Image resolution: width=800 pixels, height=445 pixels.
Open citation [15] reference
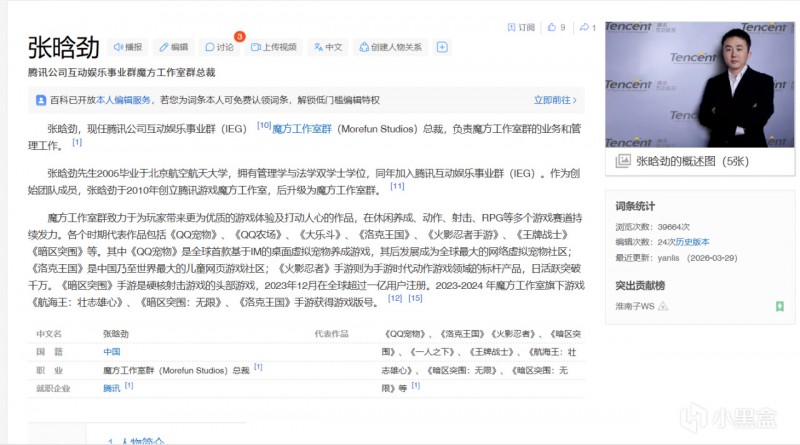click(x=415, y=298)
